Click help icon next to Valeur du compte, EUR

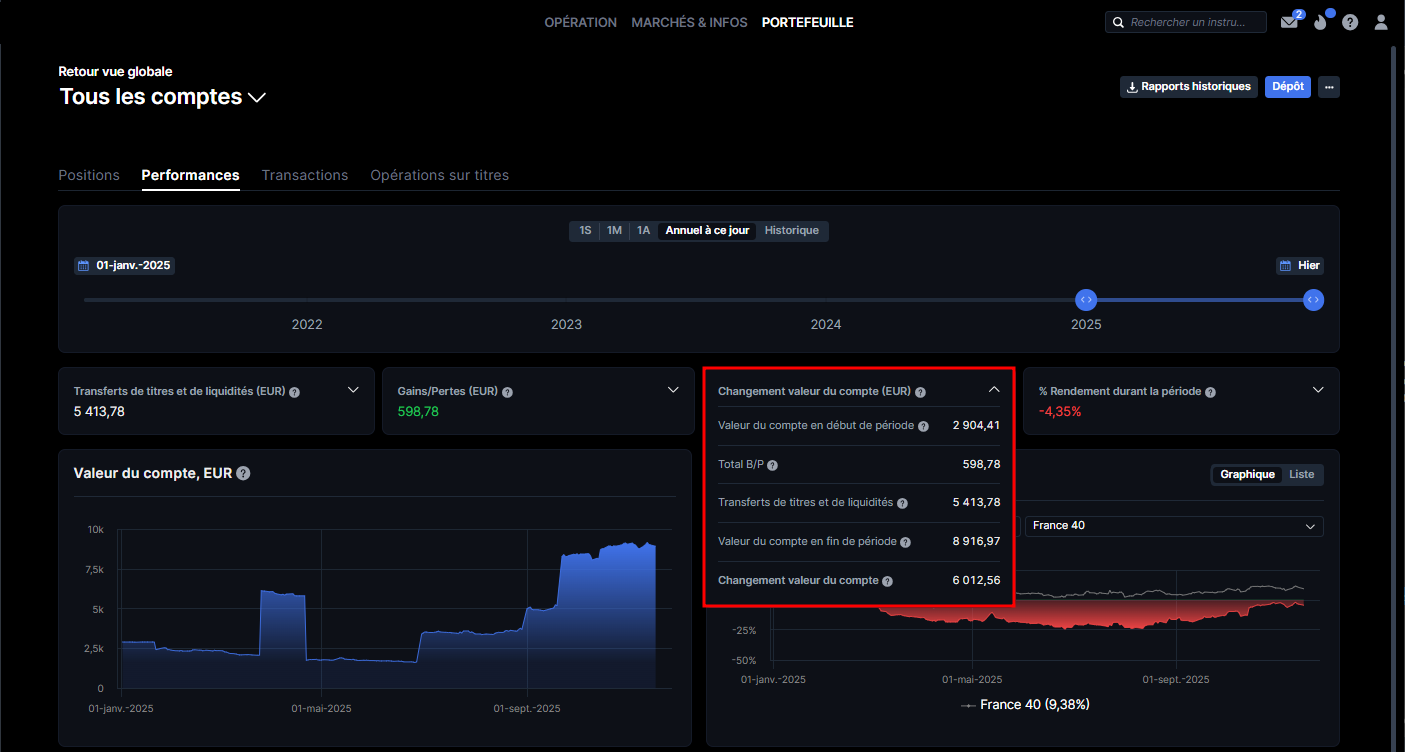[243, 473]
